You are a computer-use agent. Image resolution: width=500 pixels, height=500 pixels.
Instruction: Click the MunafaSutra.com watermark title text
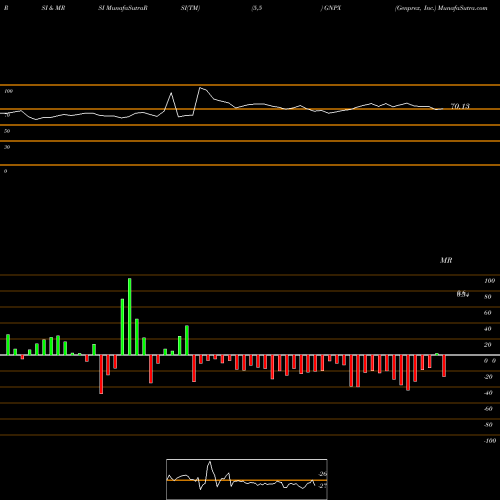(463, 8)
